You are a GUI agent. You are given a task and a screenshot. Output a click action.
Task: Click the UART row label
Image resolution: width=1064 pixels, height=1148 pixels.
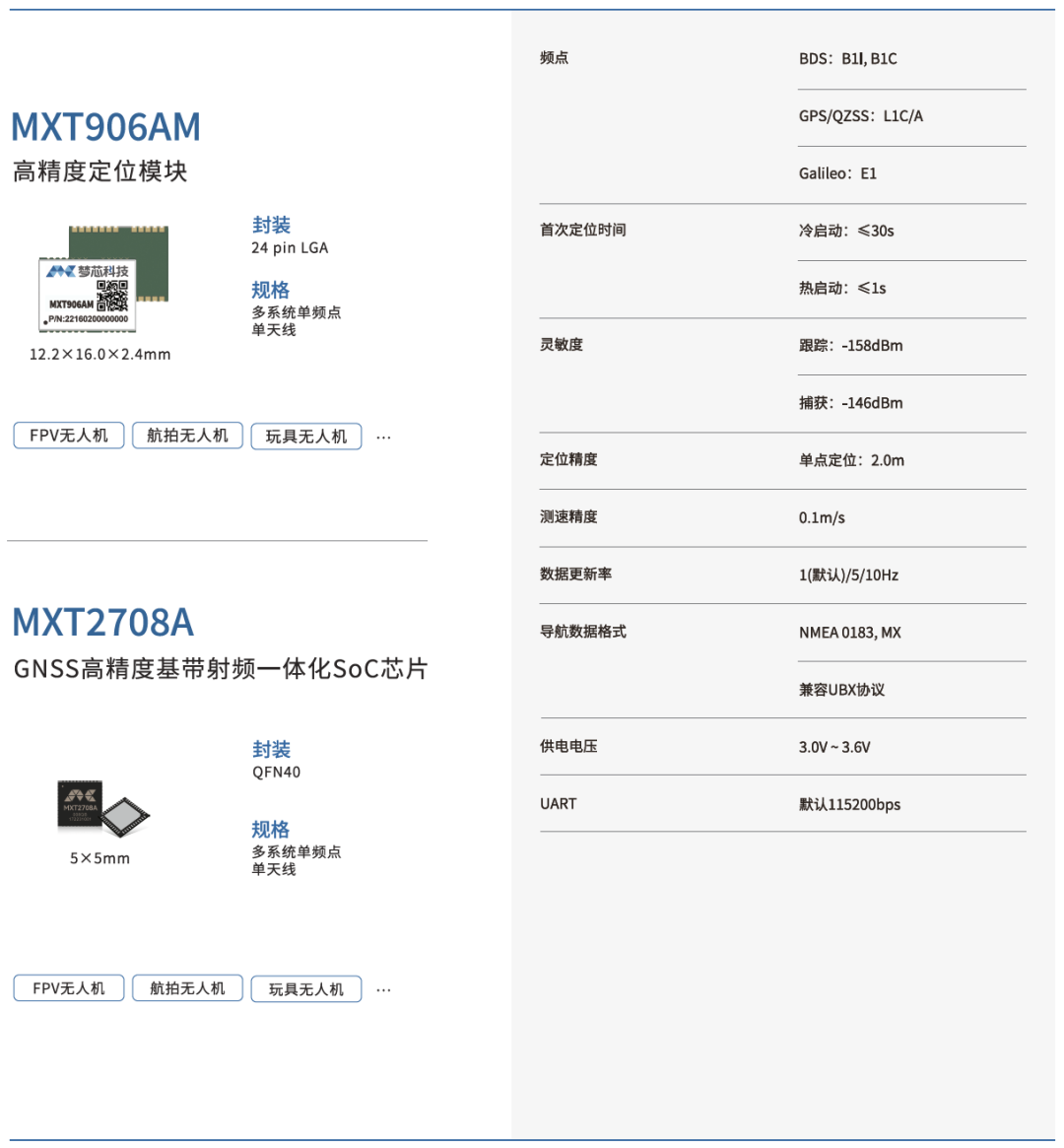point(559,804)
